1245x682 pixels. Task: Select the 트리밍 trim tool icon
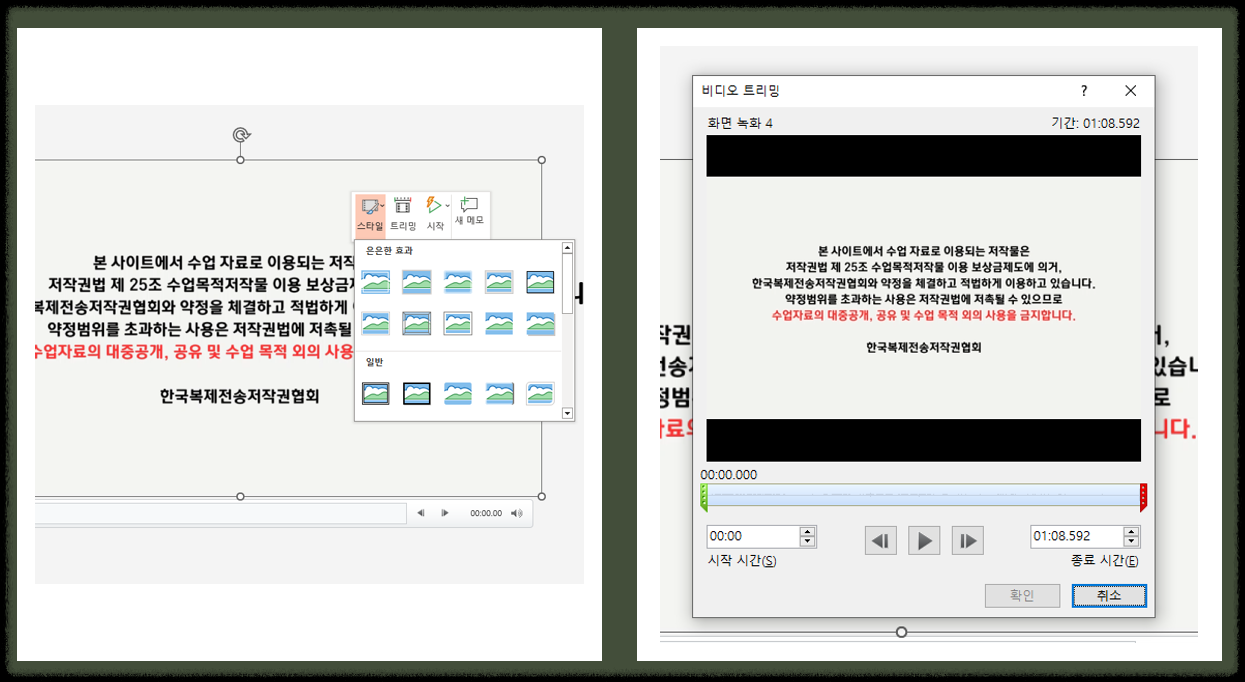(404, 205)
